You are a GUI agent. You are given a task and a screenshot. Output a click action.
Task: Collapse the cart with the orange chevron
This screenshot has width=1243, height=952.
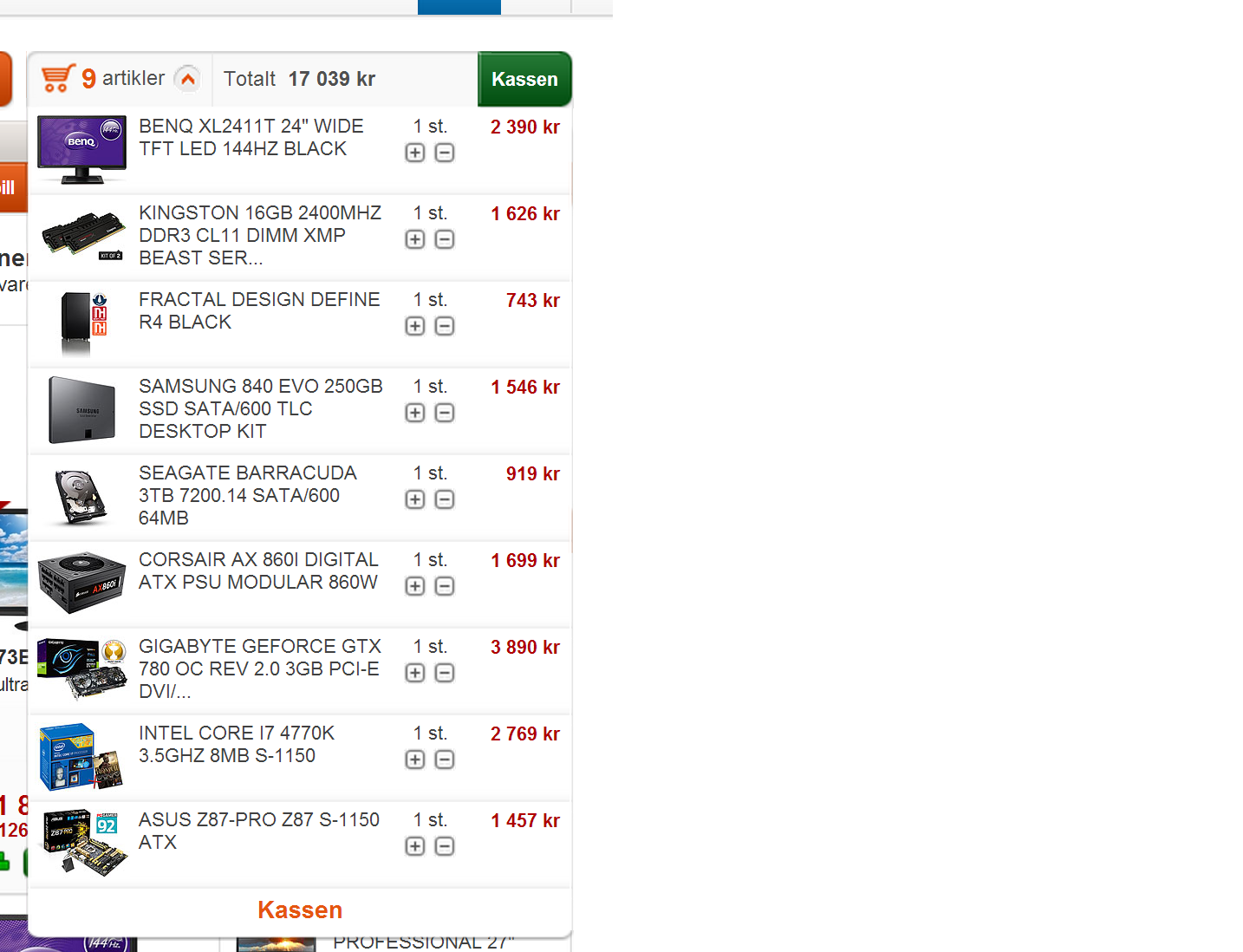tap(187, 79)
